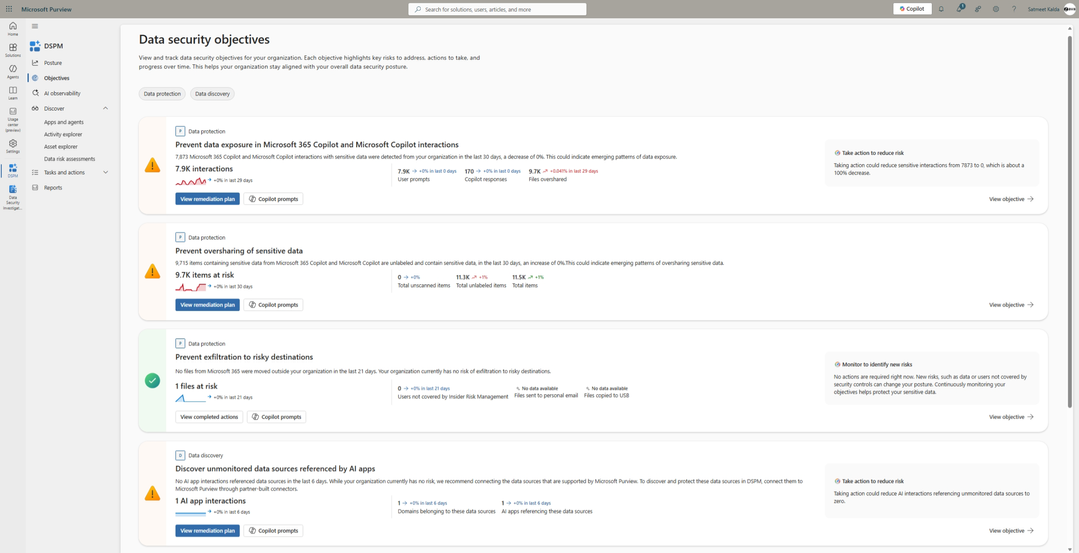Open Copilot prompts for oversharing objective
The image size is (1079, 553).
pos(273,305)
